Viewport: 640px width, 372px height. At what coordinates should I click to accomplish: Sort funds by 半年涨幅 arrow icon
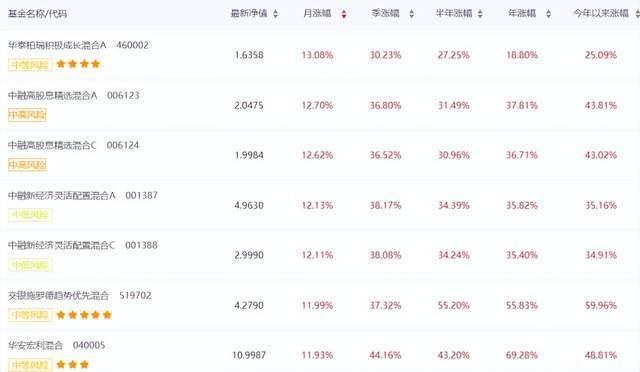pyautogui.click(x=480, y=14)
